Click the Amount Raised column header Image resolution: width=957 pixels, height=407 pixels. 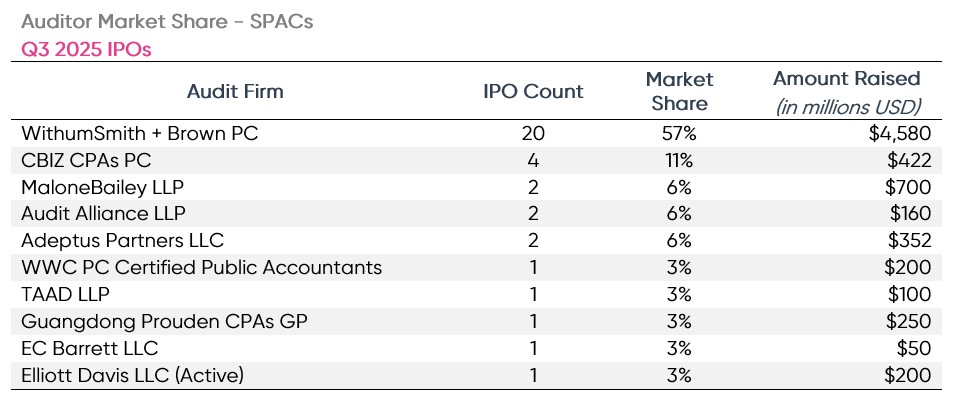coord(845,79)
